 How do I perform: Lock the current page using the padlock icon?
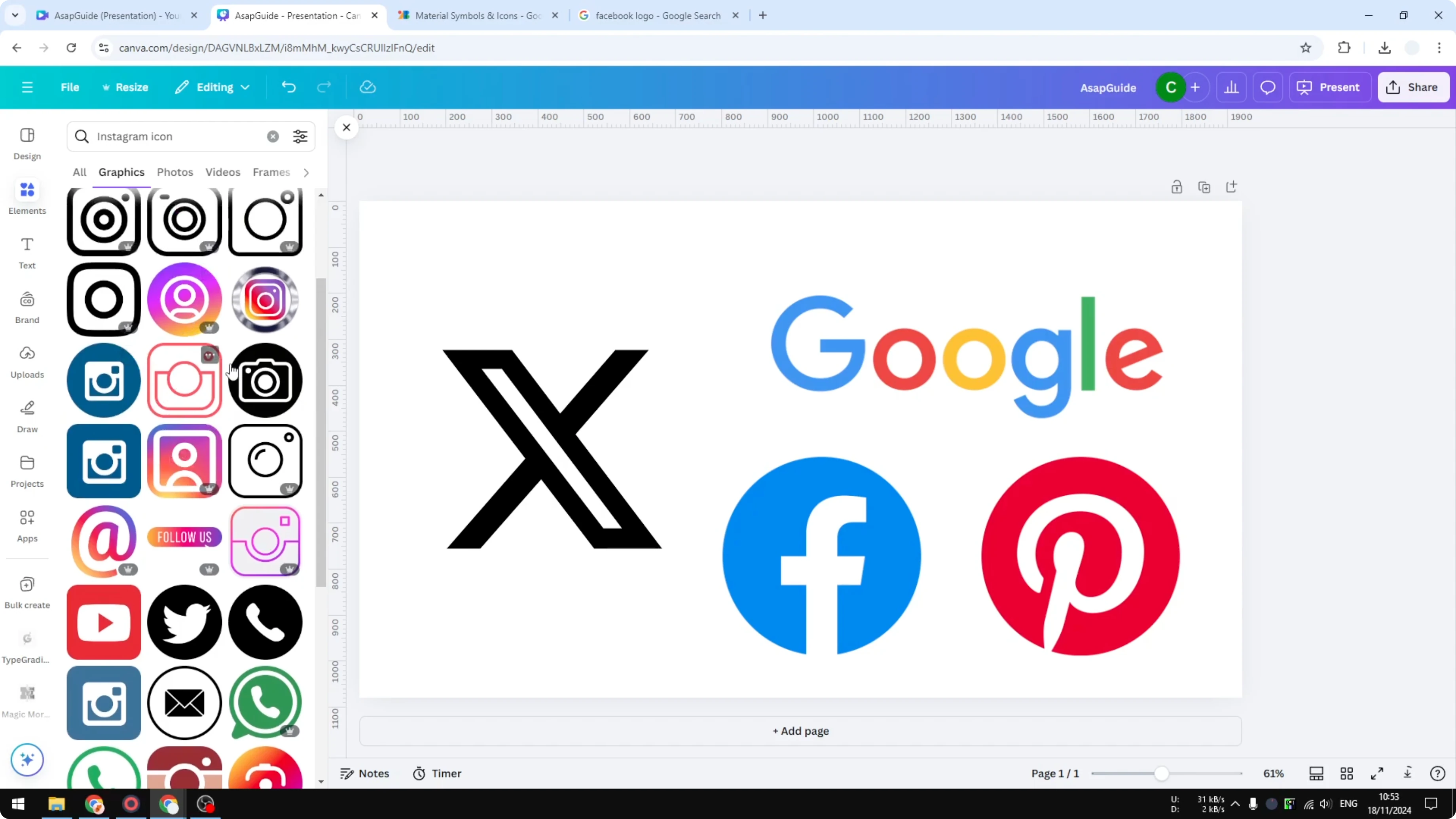pos(1177,186)
